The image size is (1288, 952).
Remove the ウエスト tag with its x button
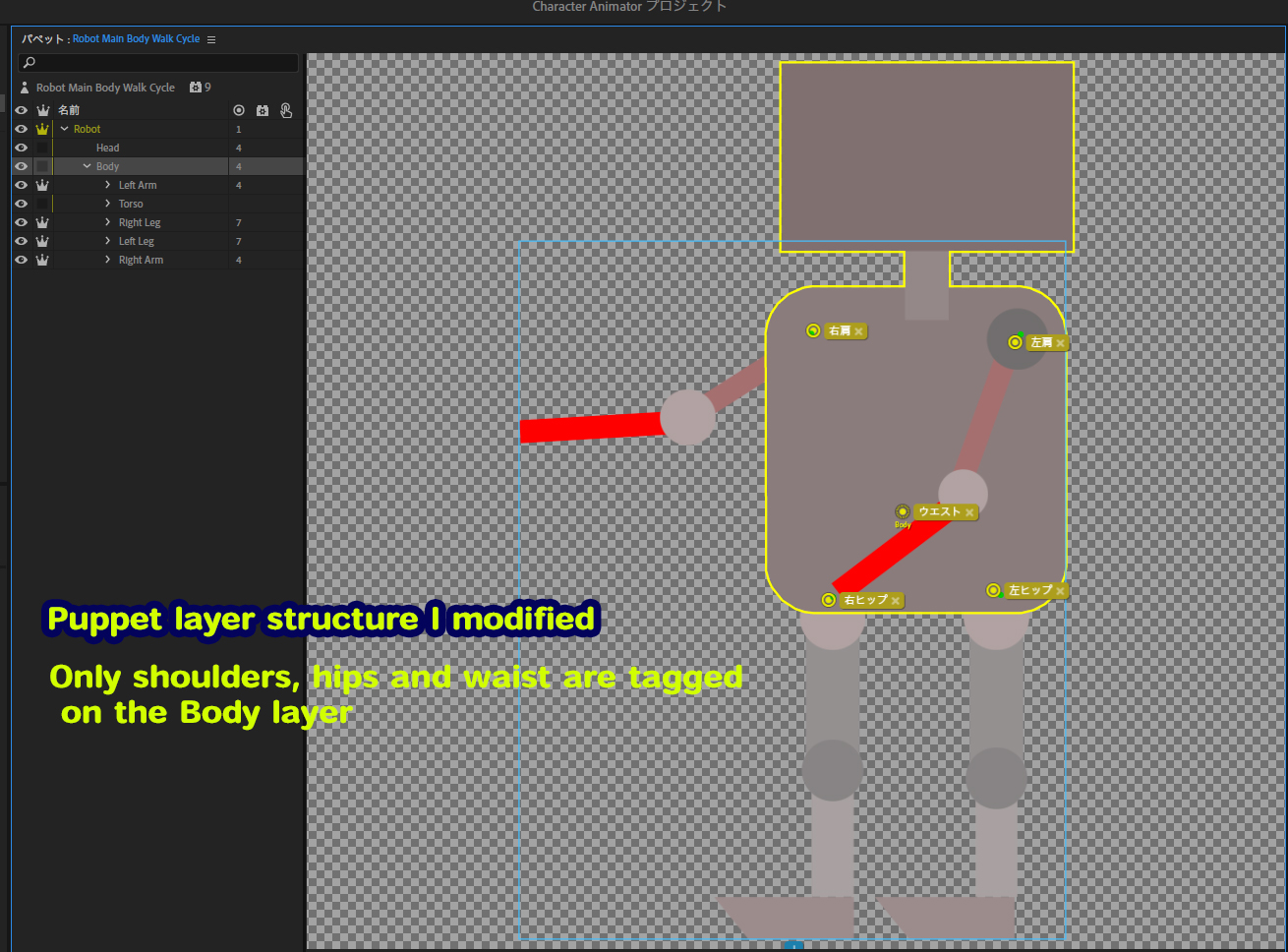(969, 512)
